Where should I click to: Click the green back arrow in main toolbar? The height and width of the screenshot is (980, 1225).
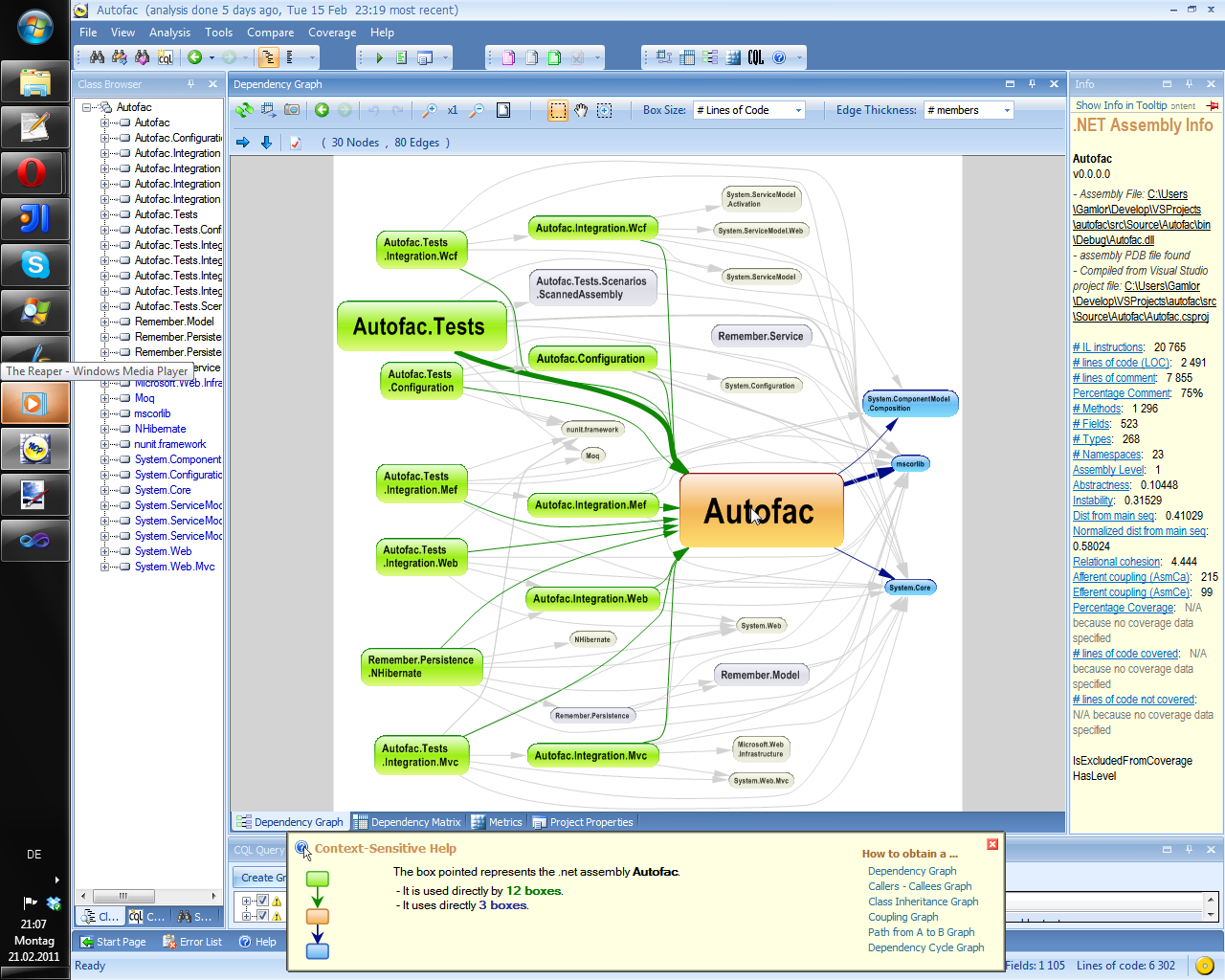coord(195,57)
